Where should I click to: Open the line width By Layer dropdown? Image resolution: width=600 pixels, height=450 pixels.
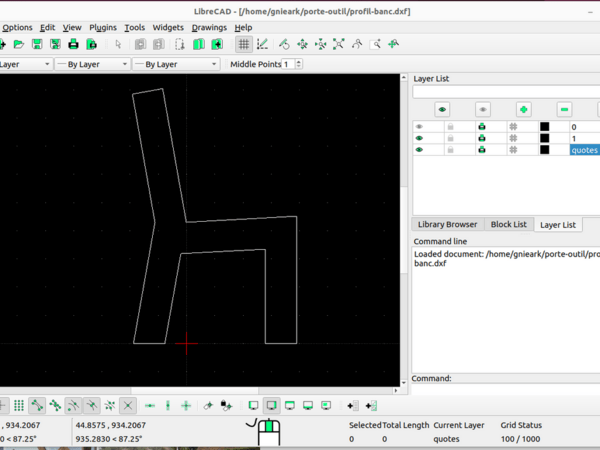coord(91,64)
